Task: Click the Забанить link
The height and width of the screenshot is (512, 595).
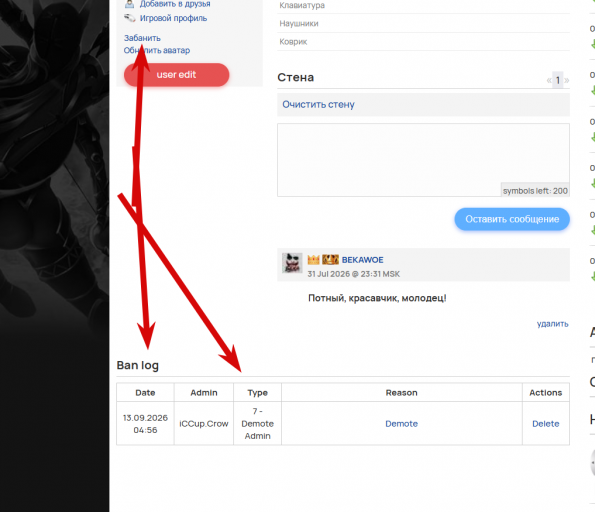Action: click(142, 38)
